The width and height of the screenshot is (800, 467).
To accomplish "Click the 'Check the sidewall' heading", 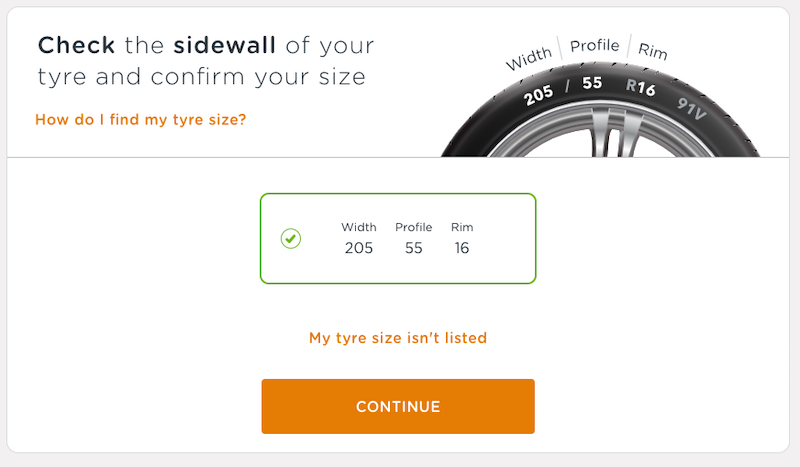I will 206,61.
